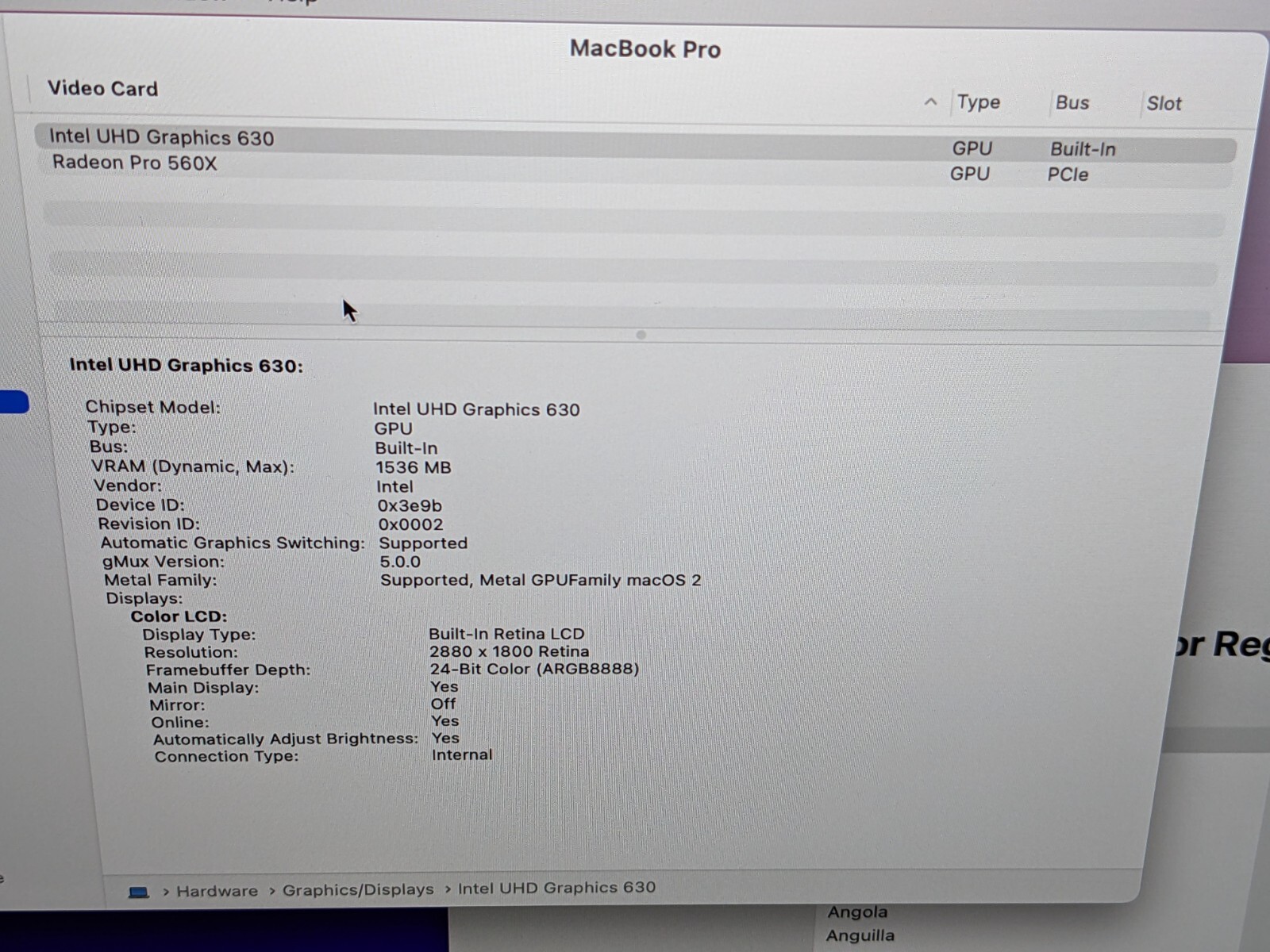This screenshot has height=952, width=1270.
Task: Click the VRAM value 1536 MB
Action: click(414, 467)
